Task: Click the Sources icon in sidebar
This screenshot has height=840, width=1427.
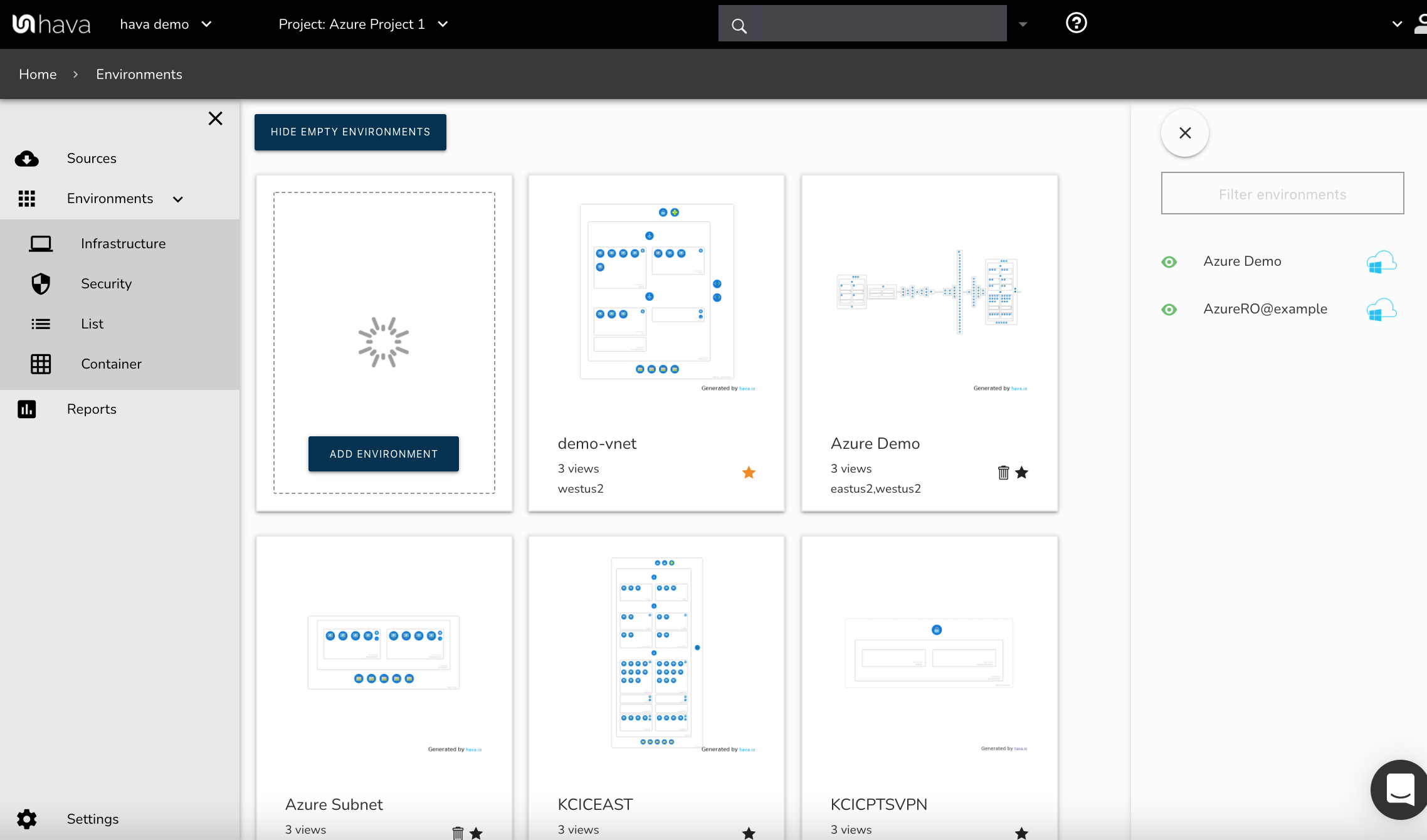Action: [x=27, y=157]
